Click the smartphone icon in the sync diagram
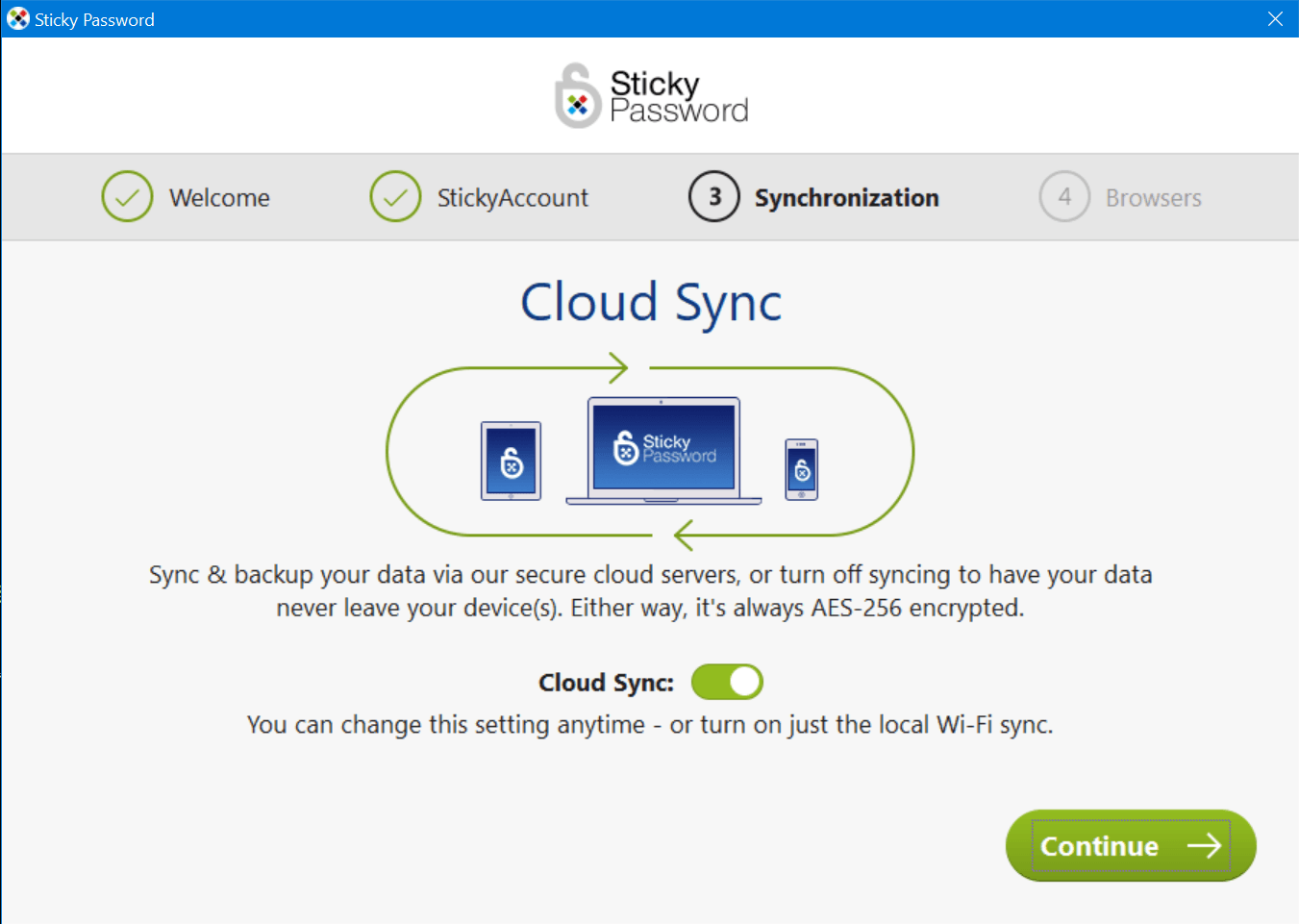 (x=801, y=470)
